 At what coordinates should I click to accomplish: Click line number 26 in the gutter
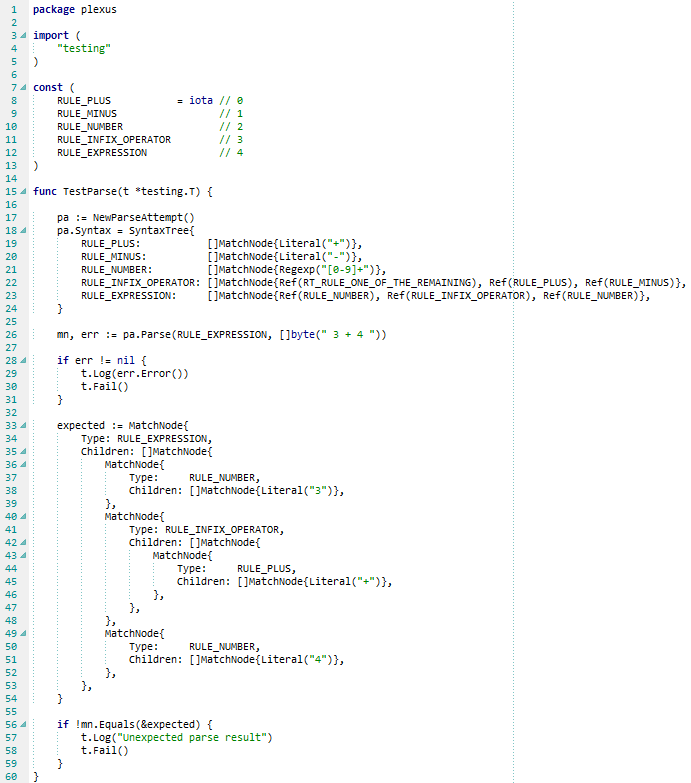[9, 335]
